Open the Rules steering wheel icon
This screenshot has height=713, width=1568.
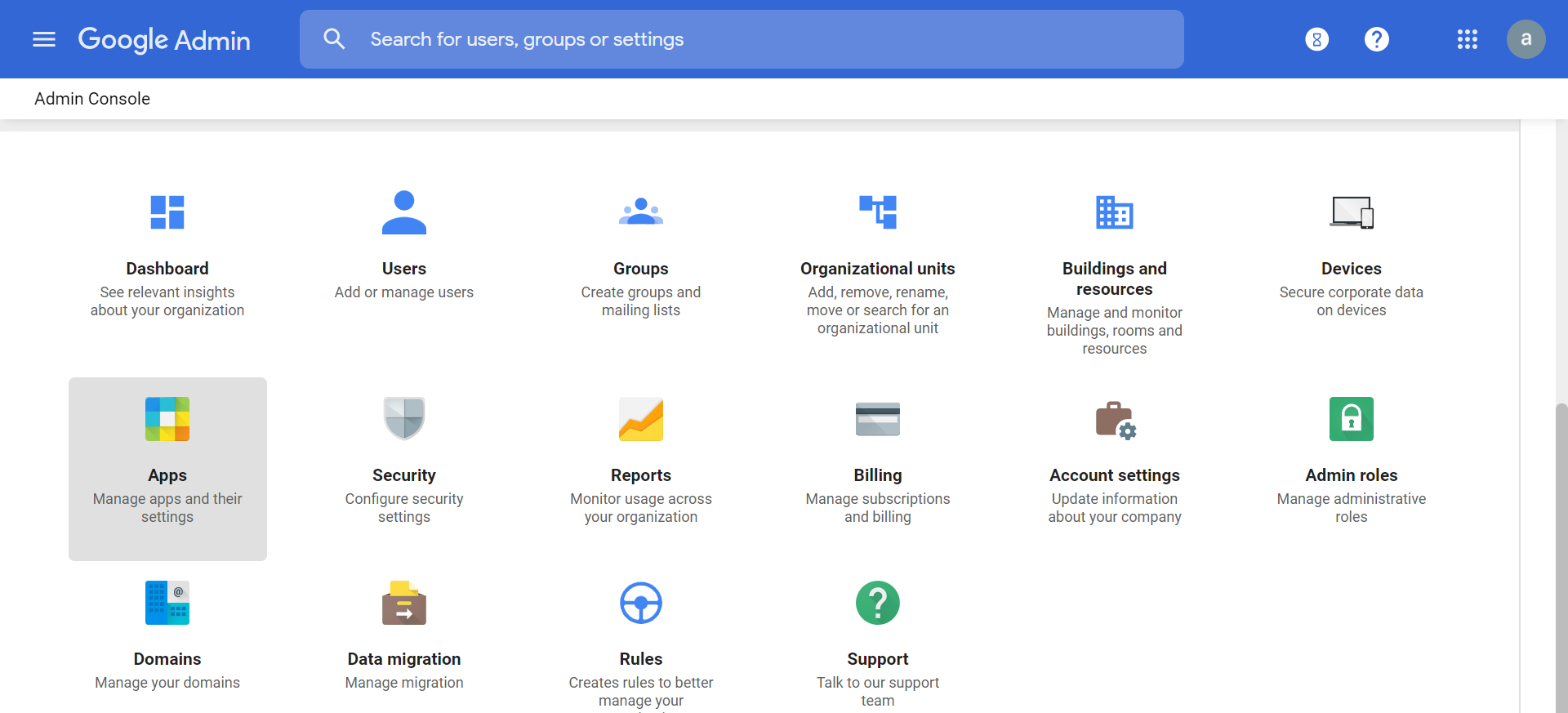pos(640,603)
